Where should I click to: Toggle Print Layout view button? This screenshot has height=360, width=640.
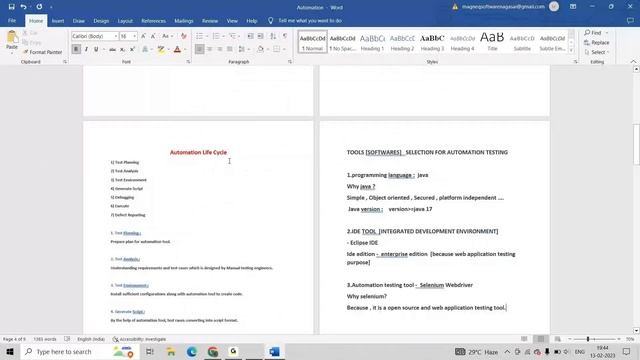tap(541, 339)
